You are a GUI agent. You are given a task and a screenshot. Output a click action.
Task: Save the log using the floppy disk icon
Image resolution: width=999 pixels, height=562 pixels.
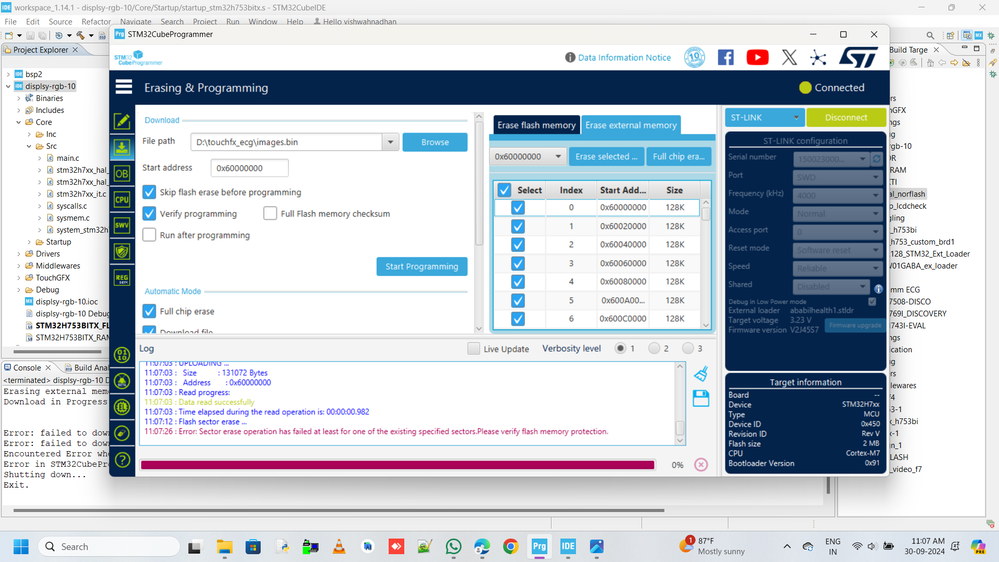(701, 399)
